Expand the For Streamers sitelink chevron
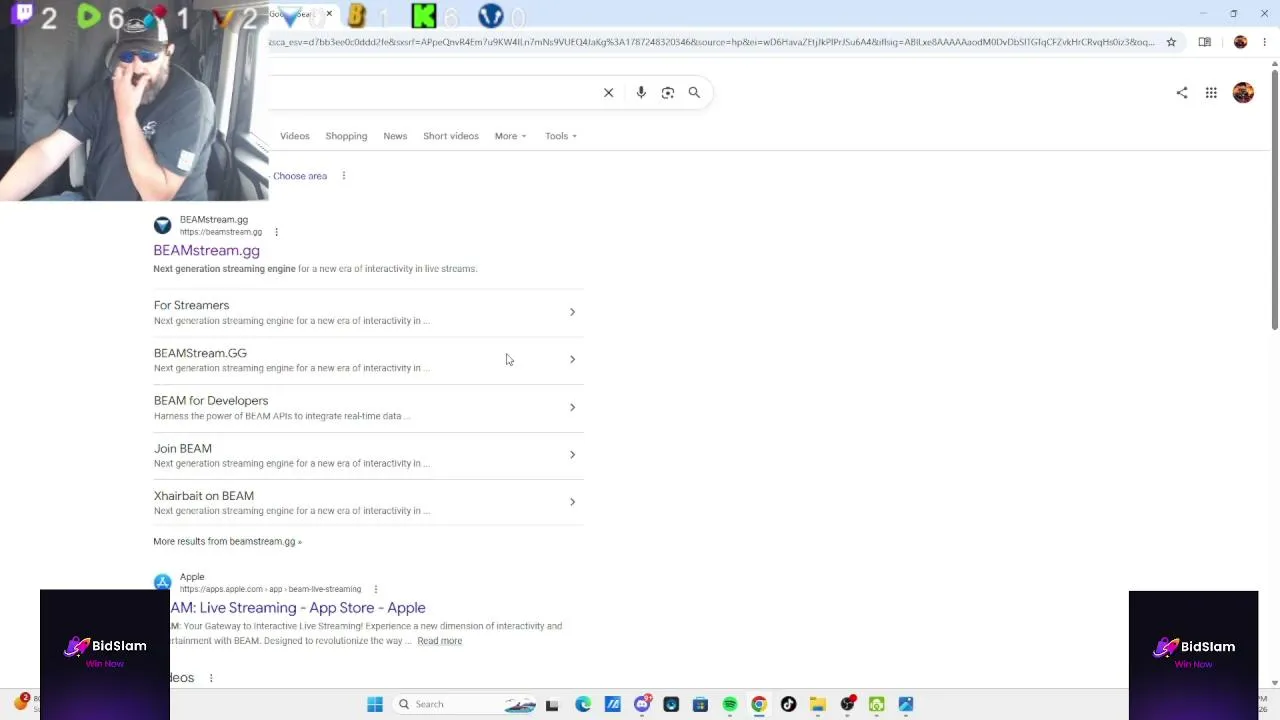1280x720 pixels. 572,312
